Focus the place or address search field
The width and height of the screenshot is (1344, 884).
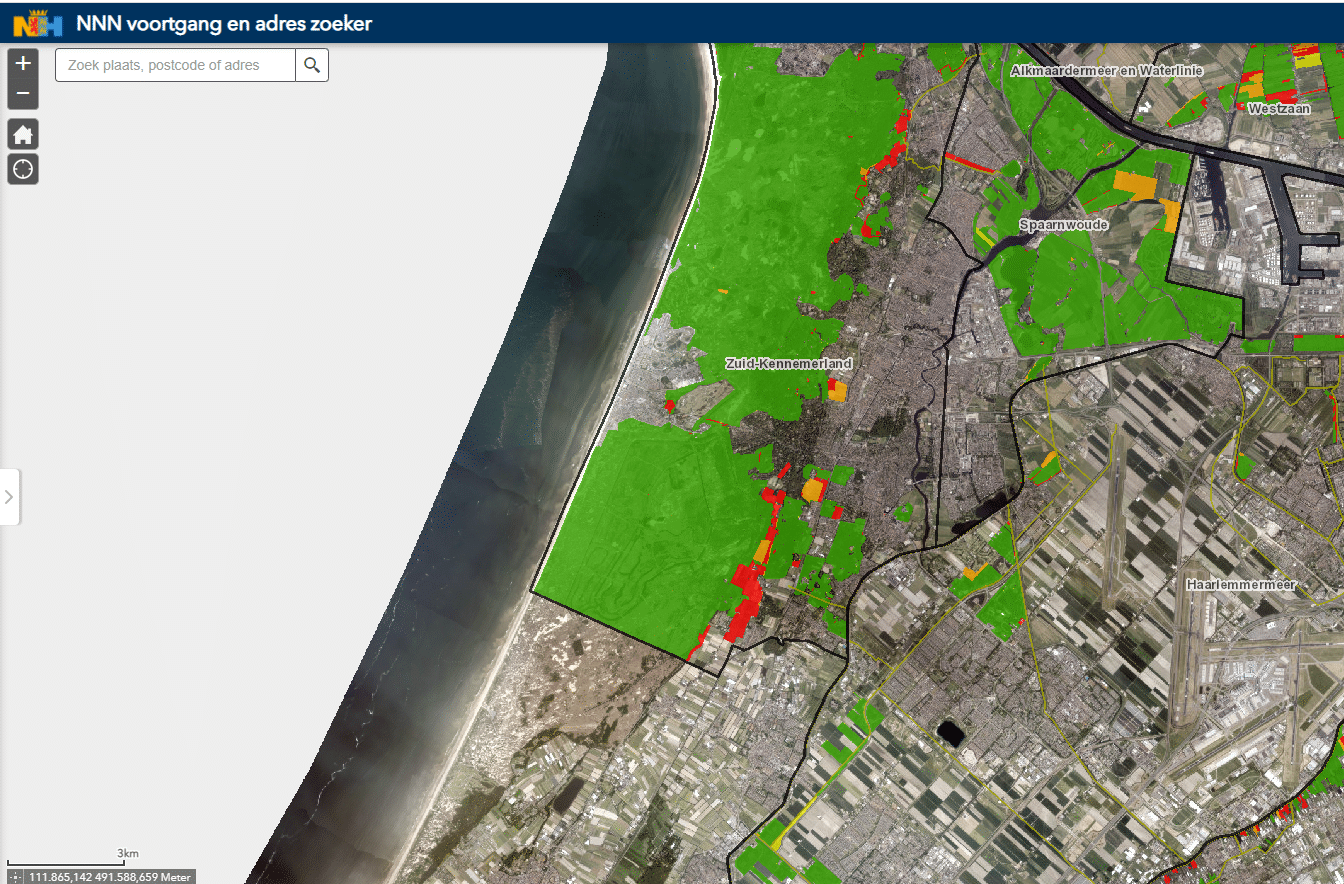point(175,65)
